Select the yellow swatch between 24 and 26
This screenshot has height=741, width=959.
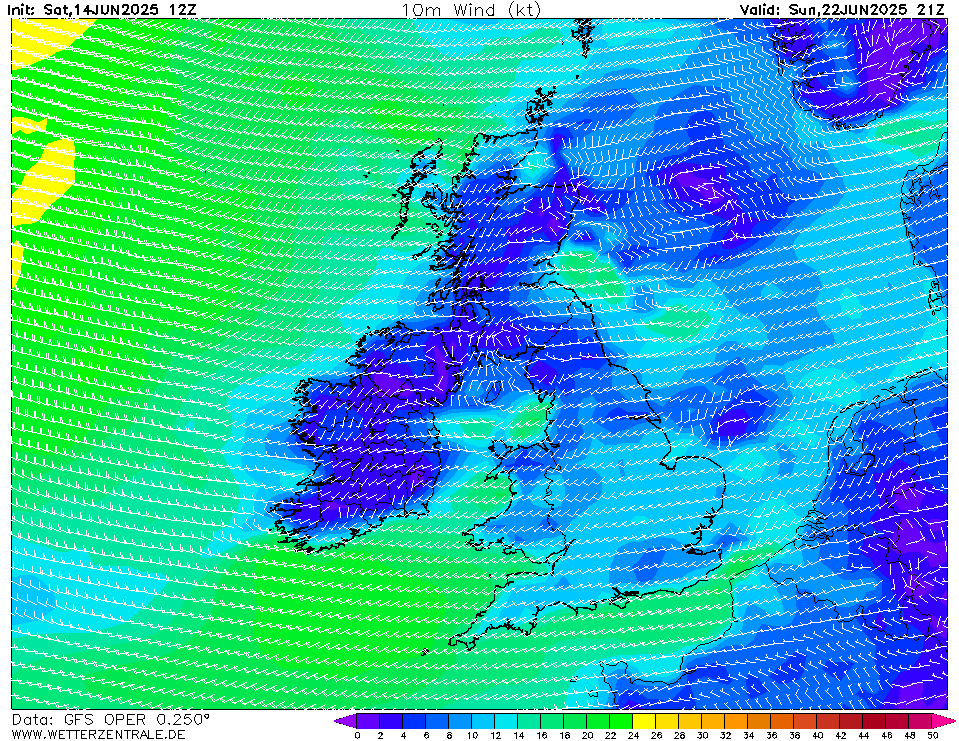[x=644, y=721]
